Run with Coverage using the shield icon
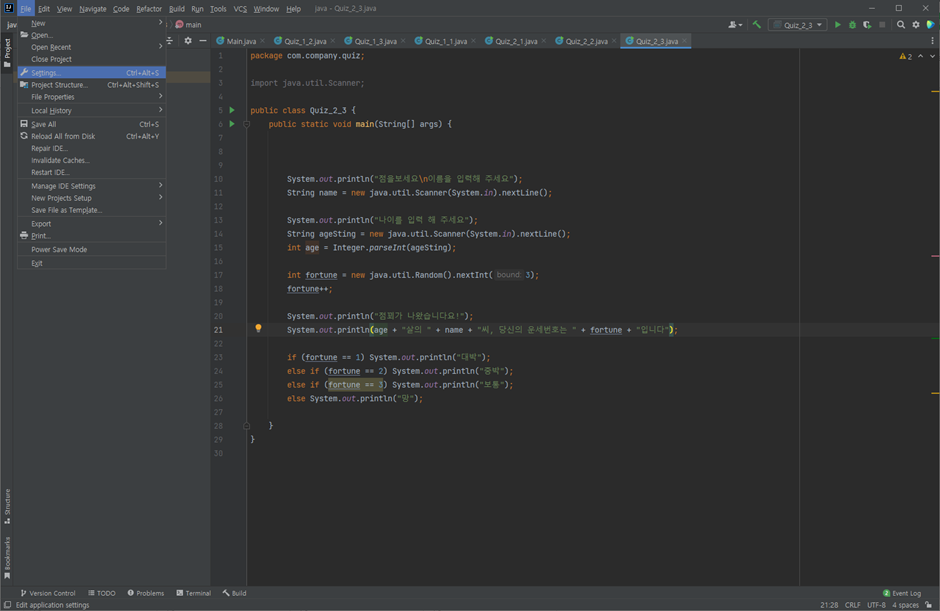This screenshot has height=611, width=940. pyautogui.click(x=867, y=24)
